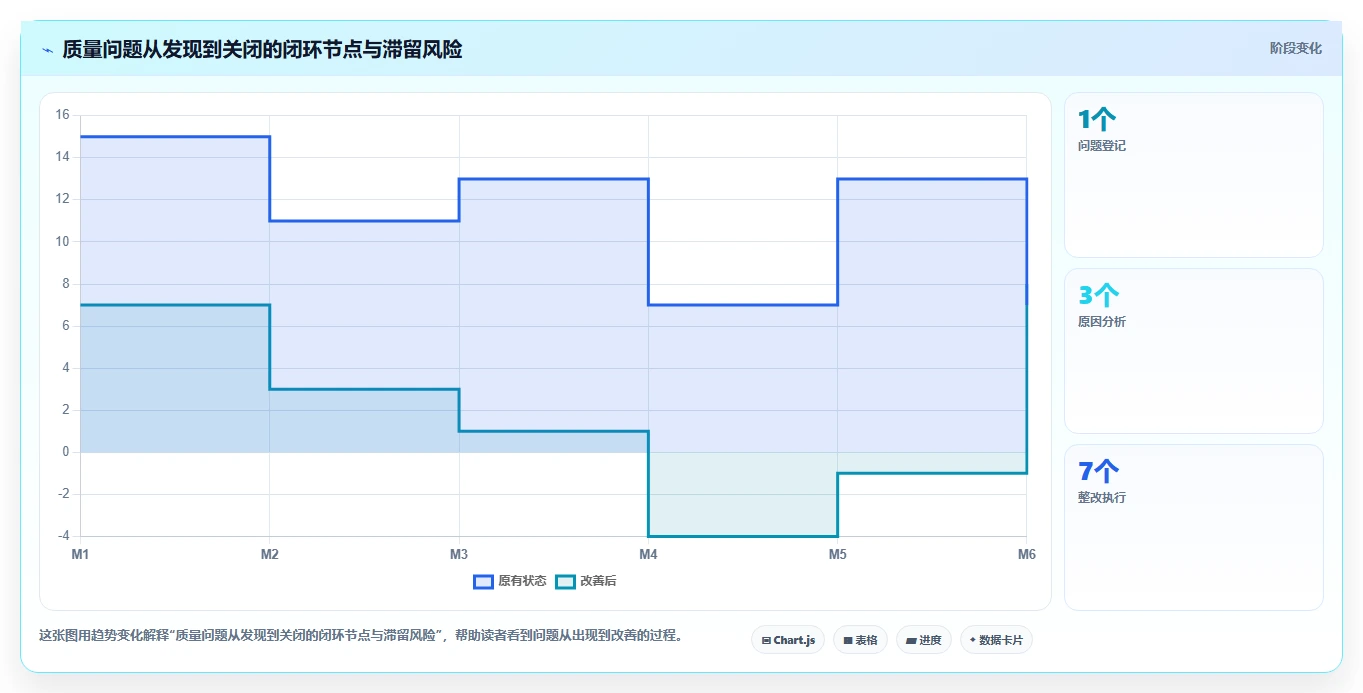
Task: Open the 原因分析 card showing 3个
Action: tap(1194, 351)
